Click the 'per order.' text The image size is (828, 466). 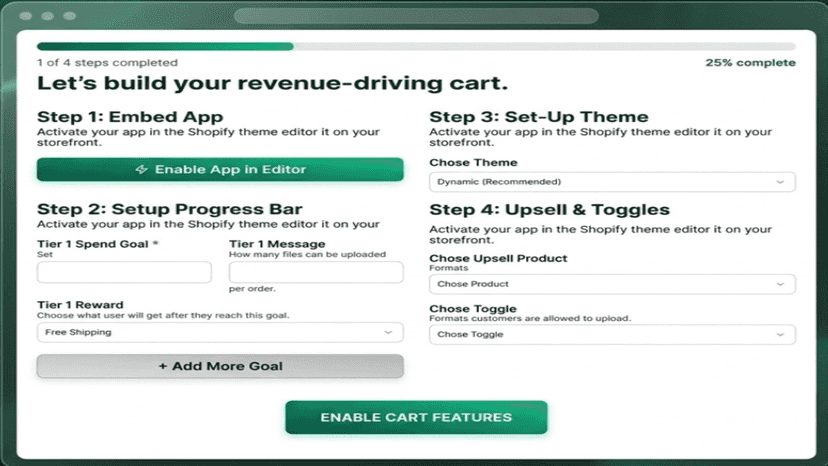[x=252, y=289]
